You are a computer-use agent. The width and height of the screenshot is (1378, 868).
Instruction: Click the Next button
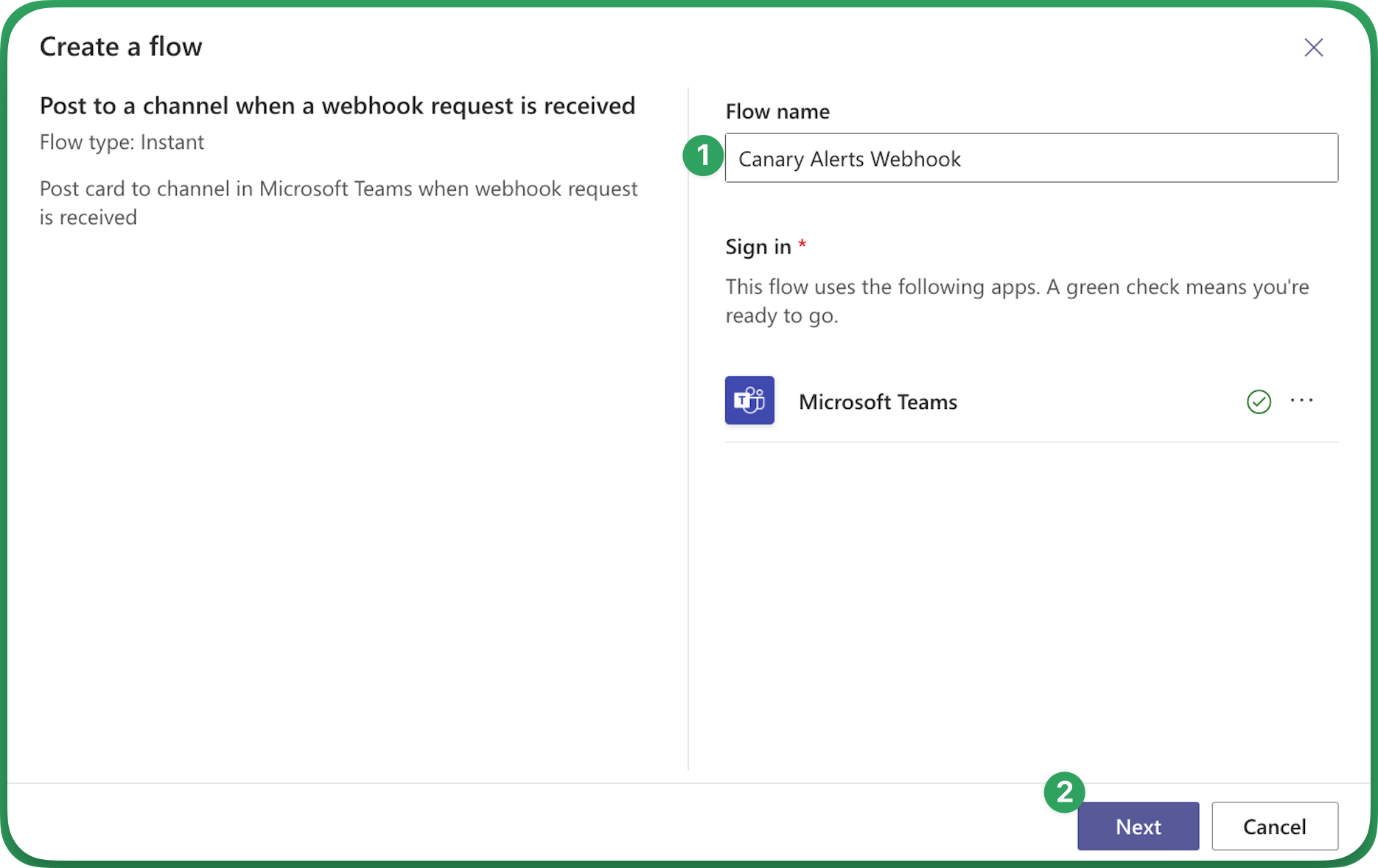click(1138, 826)
